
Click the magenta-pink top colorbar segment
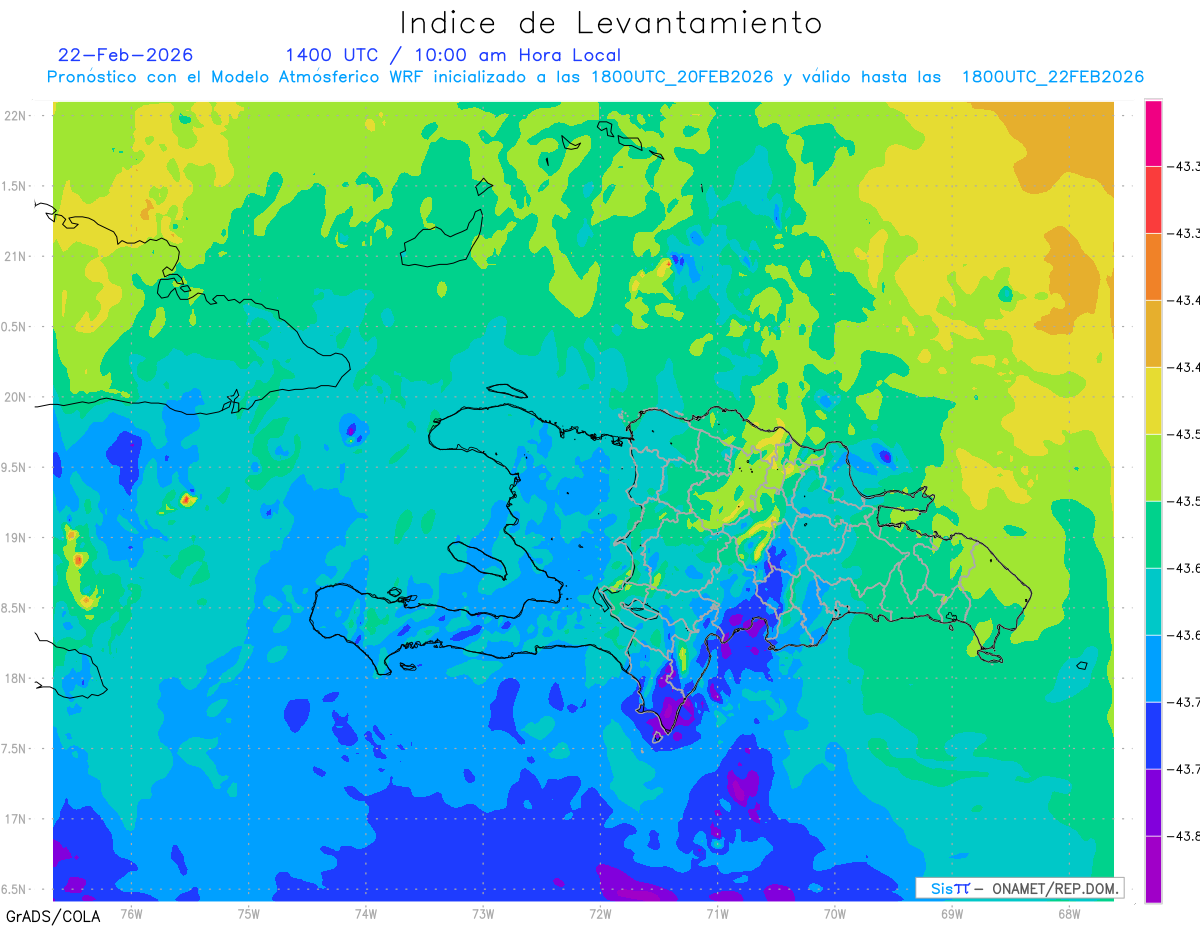coord(1153,133)
